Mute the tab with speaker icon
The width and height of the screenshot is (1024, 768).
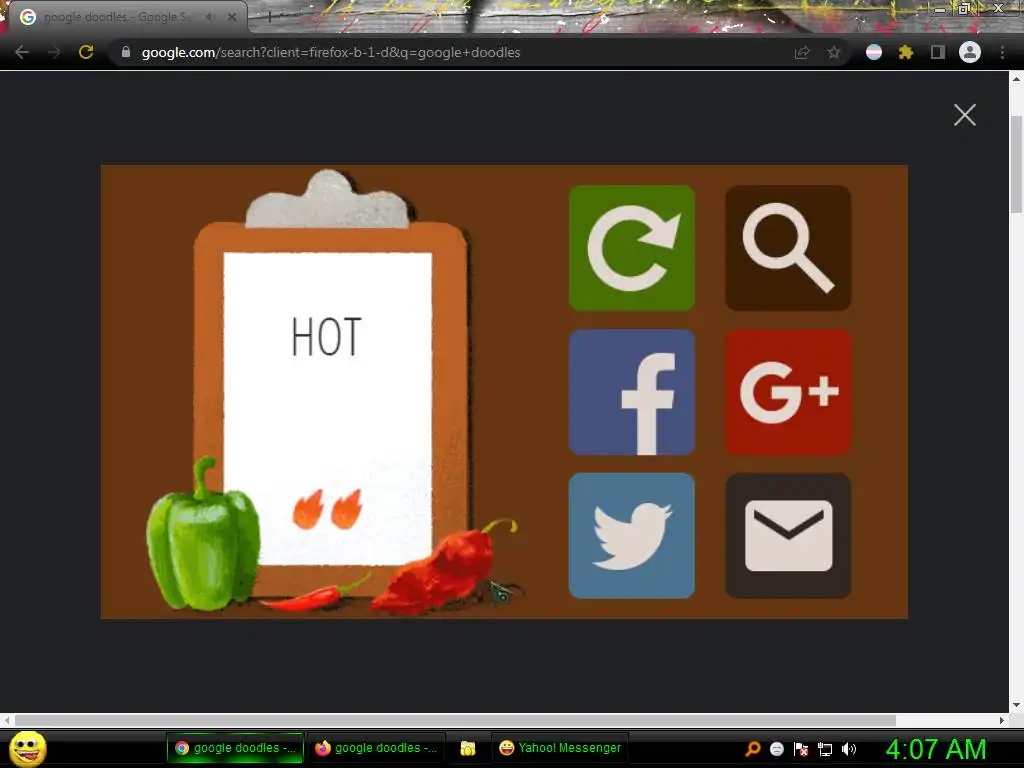tap(210, 17)
